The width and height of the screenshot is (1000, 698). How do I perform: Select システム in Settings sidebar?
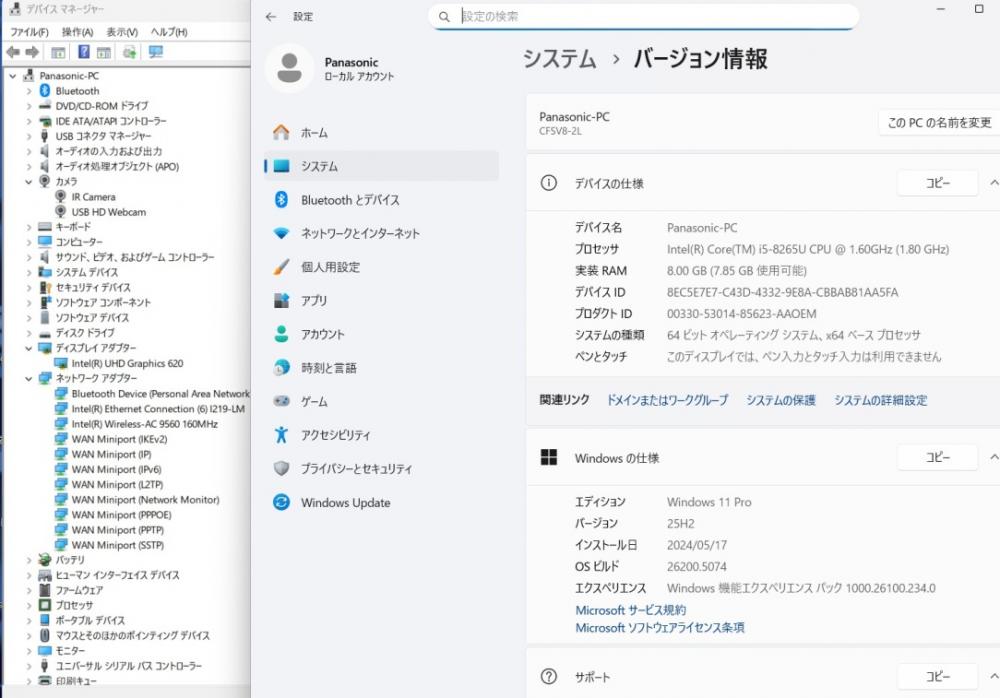(381, 166)
